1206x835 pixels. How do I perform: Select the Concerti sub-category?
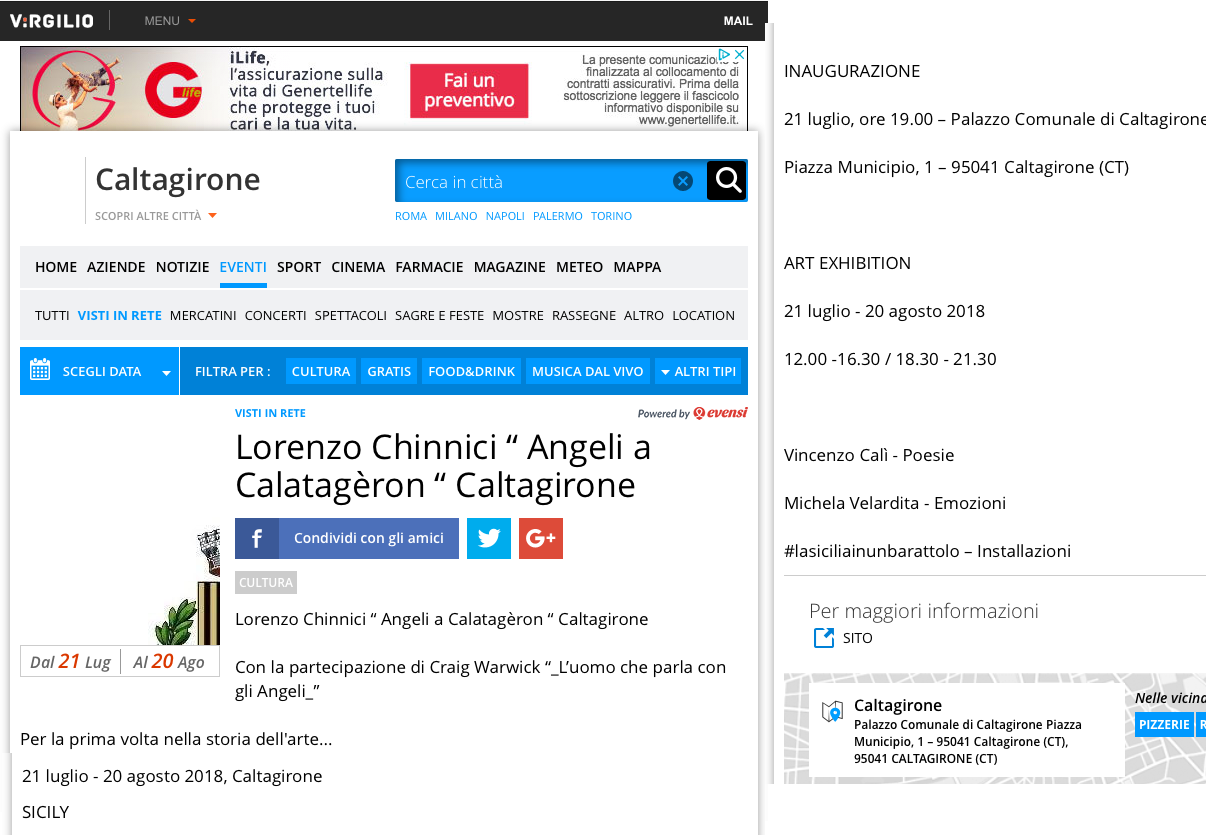[x=275, y=315]
